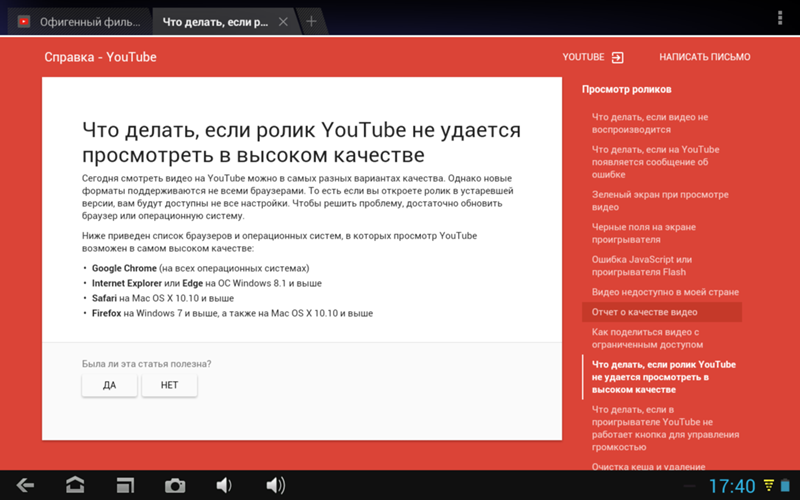
Task: Select 'Видео недоступно в моей стране' link
Action: click(x=665, y=292)
